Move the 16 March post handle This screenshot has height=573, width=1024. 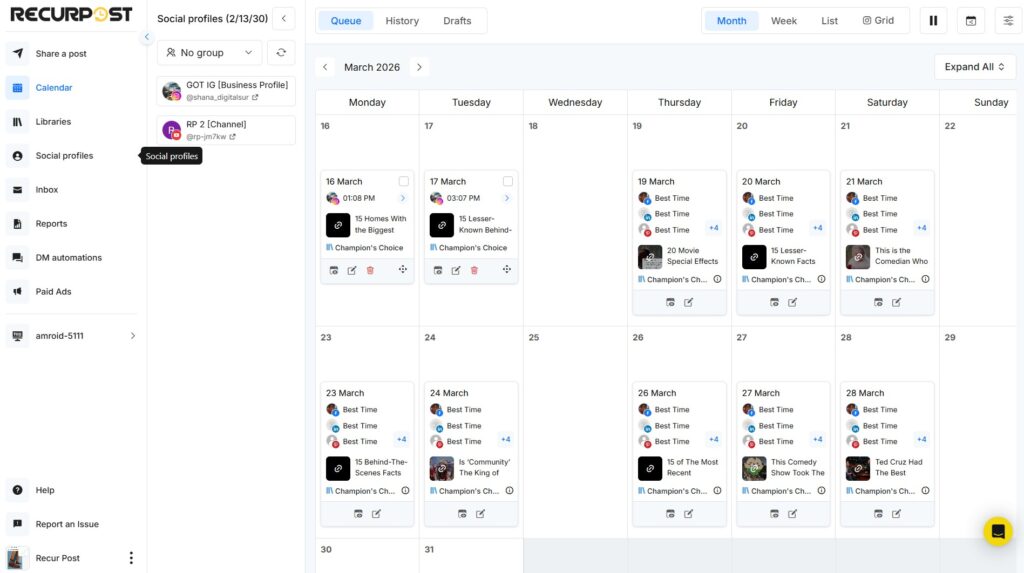pos(403,269)
